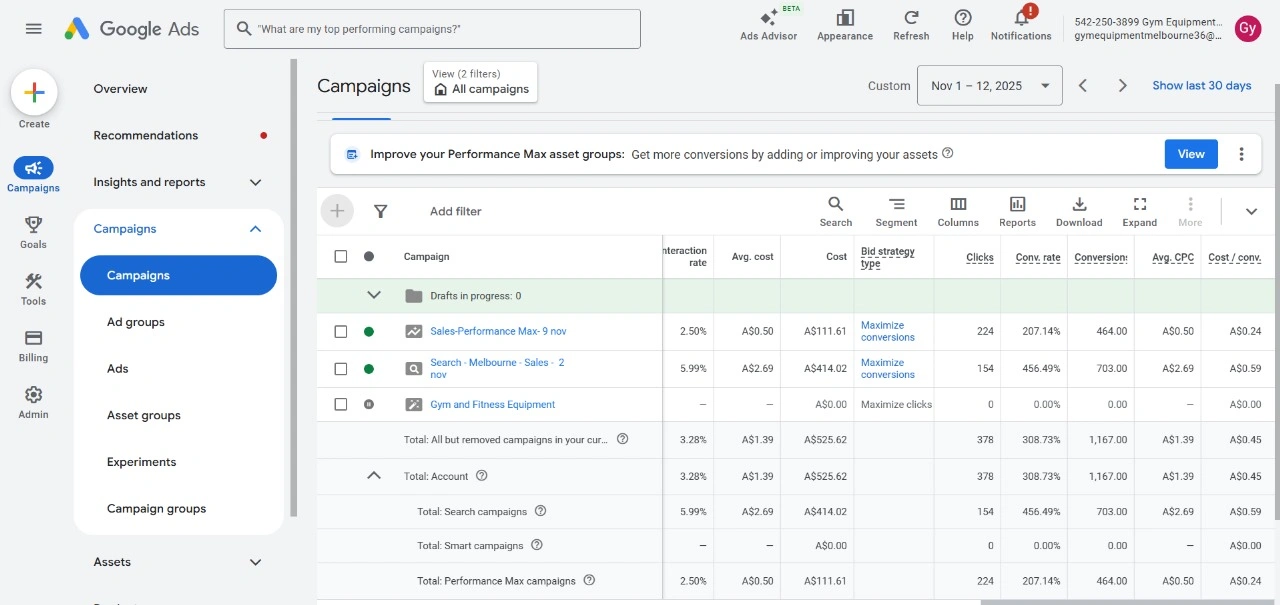Open the Segment tool
This screenshot has height=605, width=1280.
click(x=896, y=211)
